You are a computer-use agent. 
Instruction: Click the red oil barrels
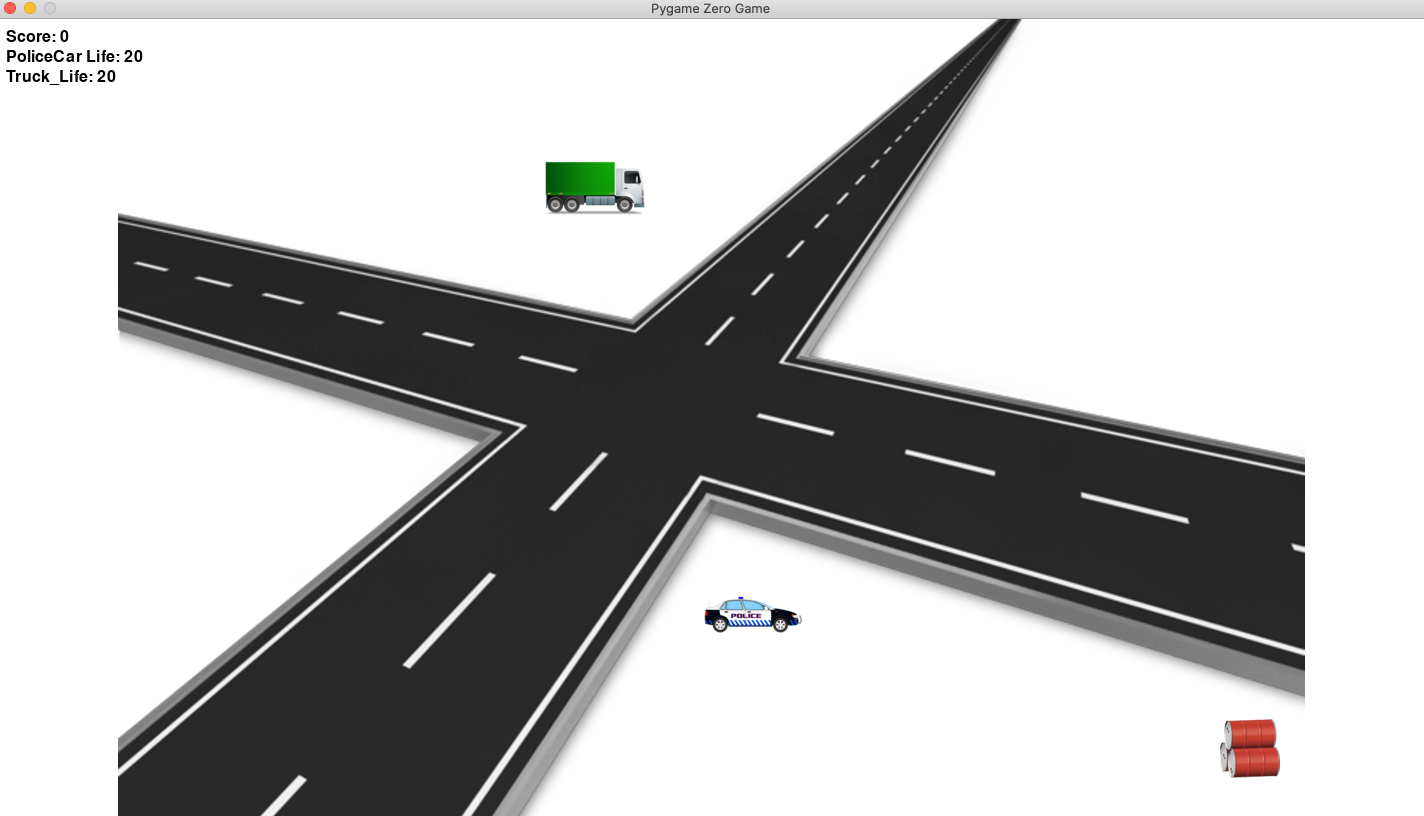pos(1250,748)
